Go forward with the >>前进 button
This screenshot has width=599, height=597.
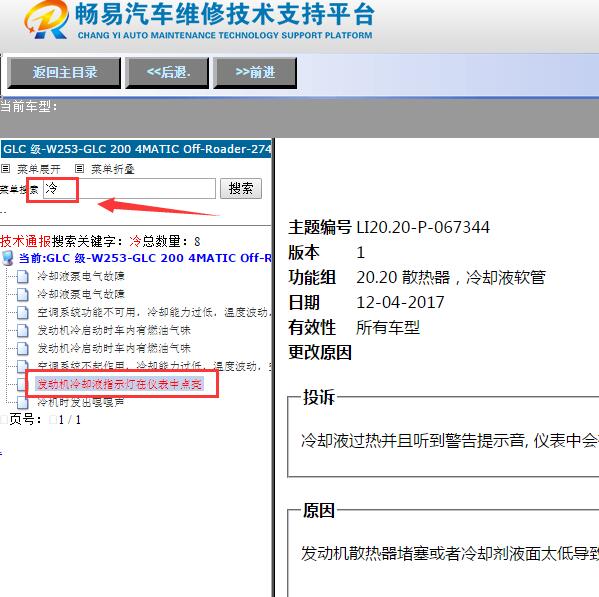[255, 73]
